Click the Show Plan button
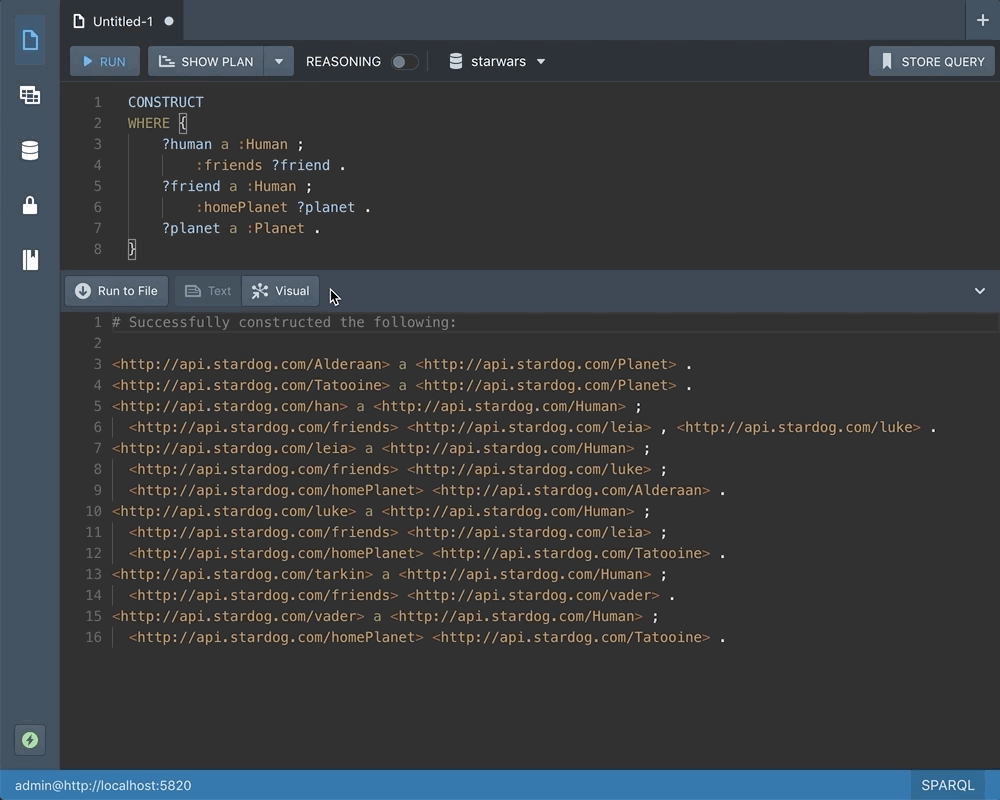1000x800 pixels. [206, 61]
